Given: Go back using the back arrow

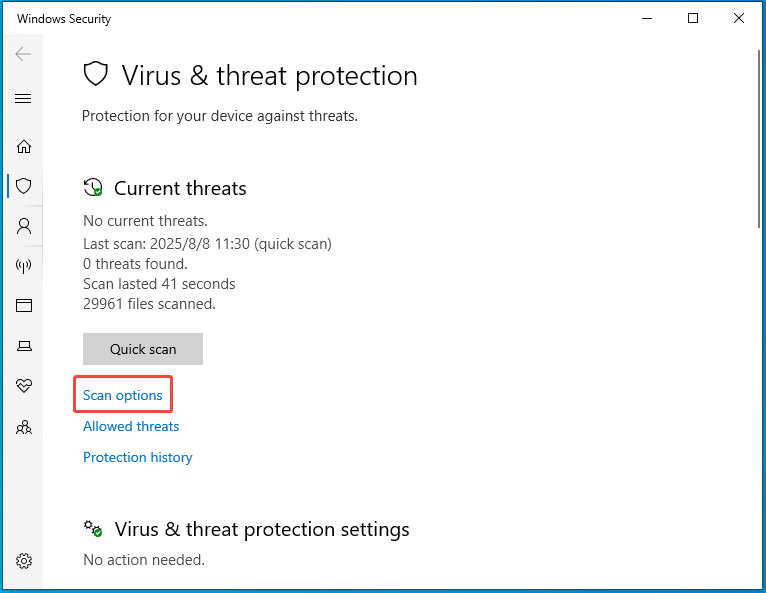Looking at the screenshot, I should coord(23,54).
